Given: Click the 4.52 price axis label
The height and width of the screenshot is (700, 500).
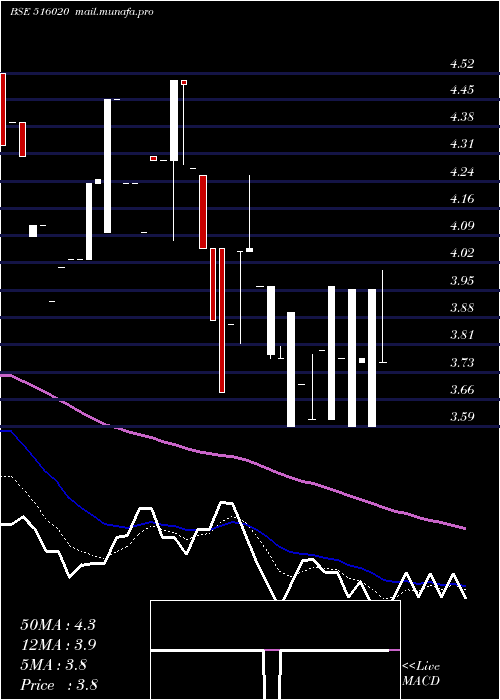Looking at the screenshot, I should [462, 64].
